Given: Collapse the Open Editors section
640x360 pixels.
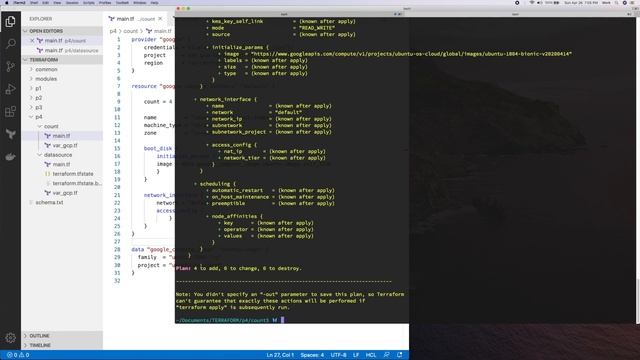Looking at the screenshot, I should (62, 31).
